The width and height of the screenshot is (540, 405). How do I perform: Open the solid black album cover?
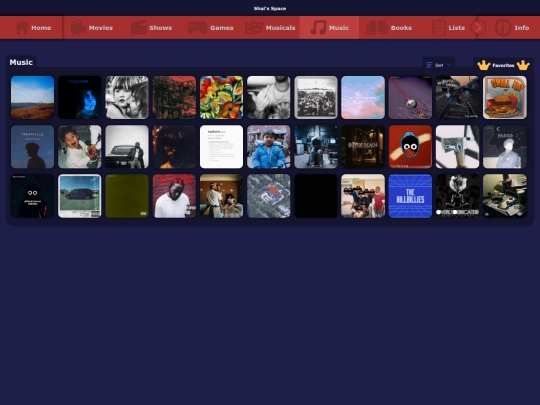(x=316, y=196)
